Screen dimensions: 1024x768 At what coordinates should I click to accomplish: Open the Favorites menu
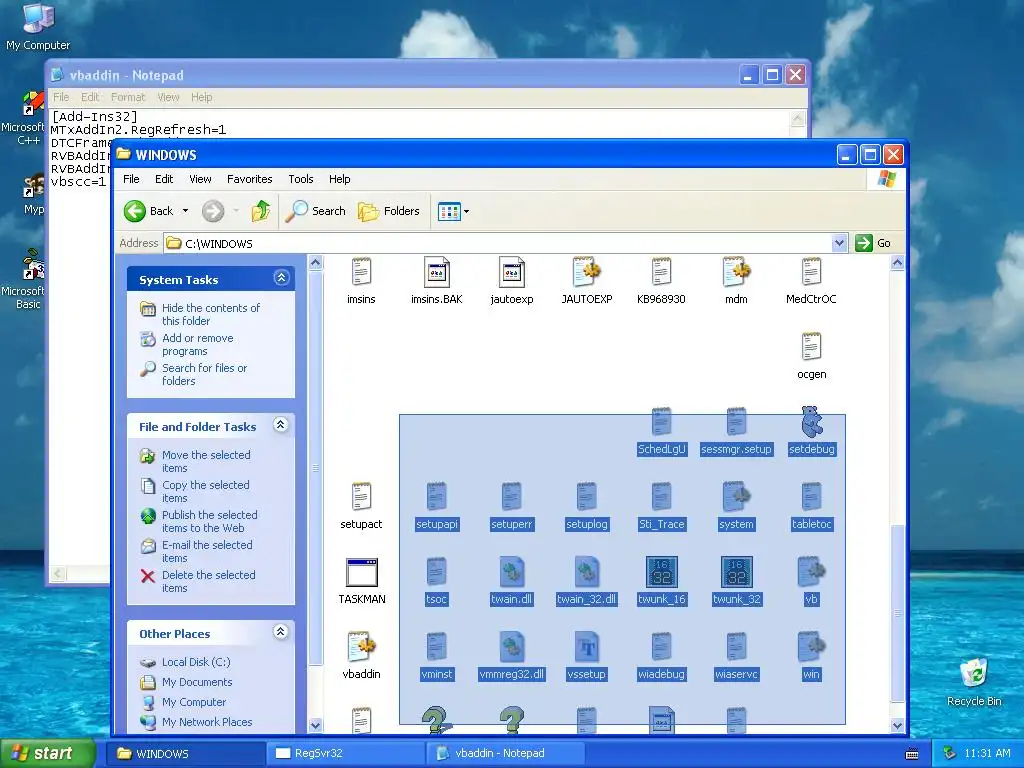click(249, 179)
